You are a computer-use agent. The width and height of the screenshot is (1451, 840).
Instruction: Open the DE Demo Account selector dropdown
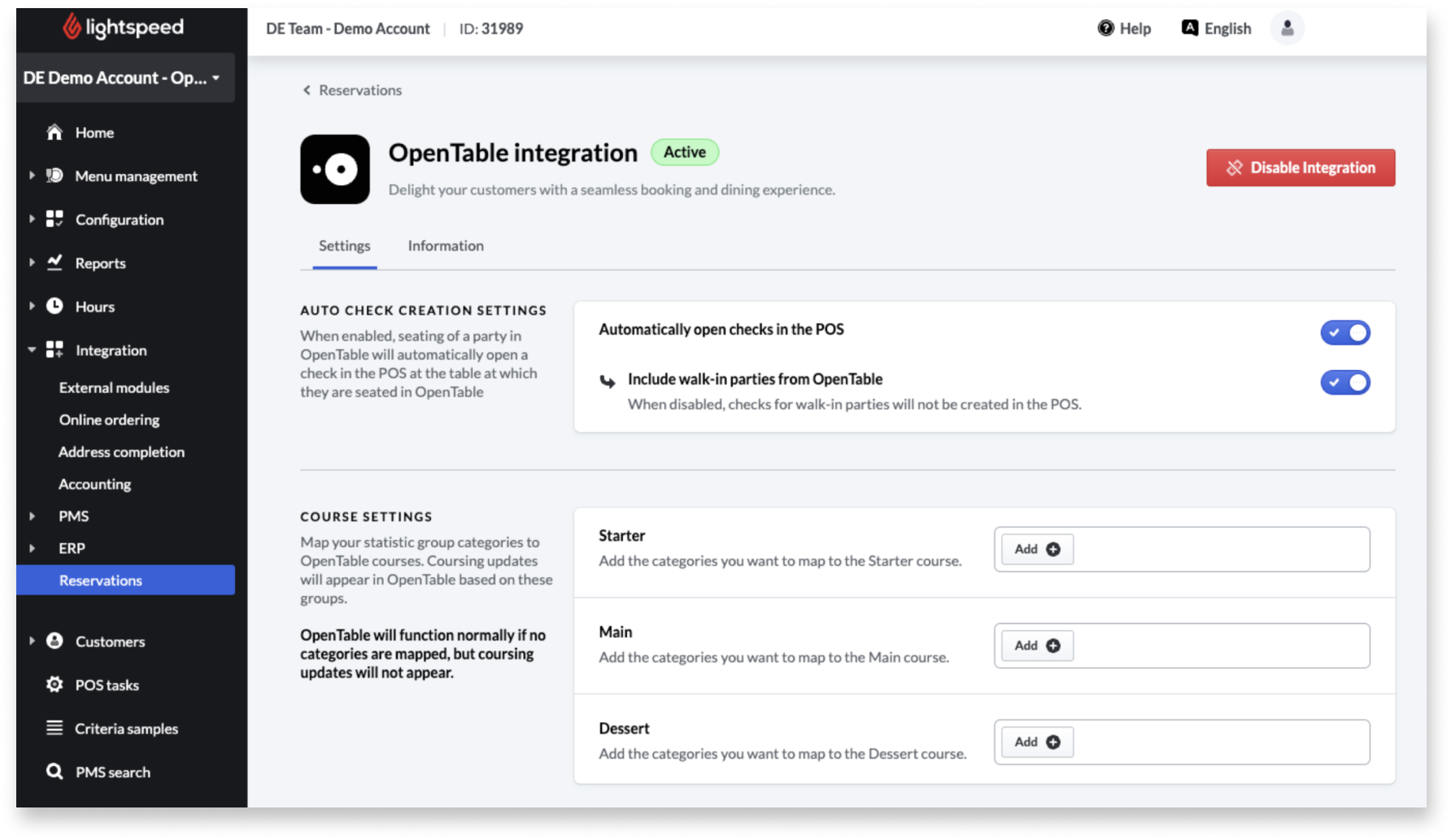[125, 78]
